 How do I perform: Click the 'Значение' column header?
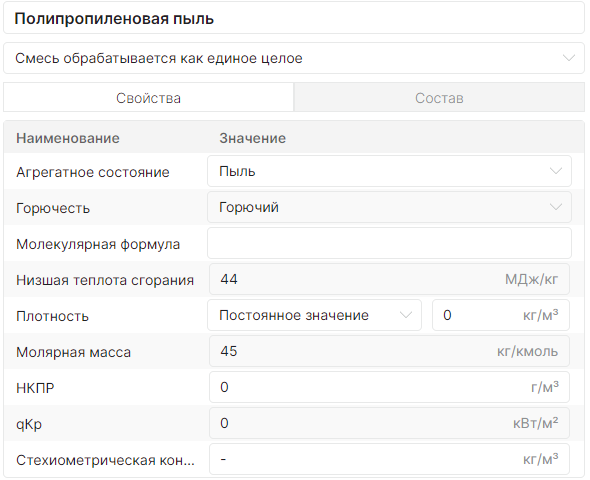252,138
